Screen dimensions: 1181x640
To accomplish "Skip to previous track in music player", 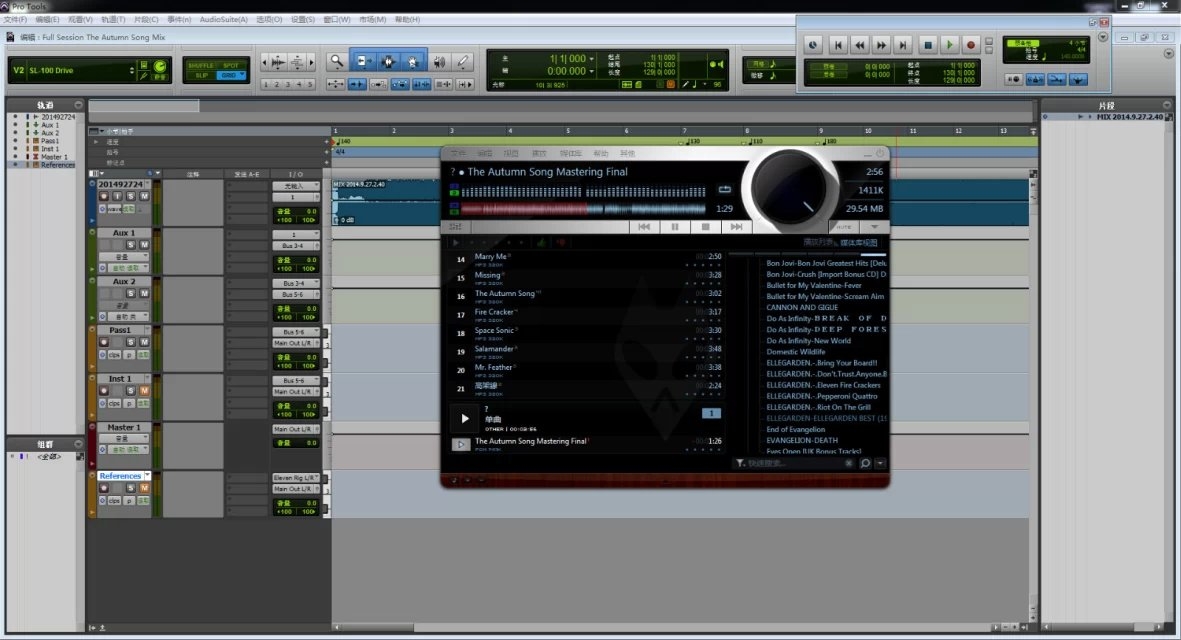I will [644, 227].
